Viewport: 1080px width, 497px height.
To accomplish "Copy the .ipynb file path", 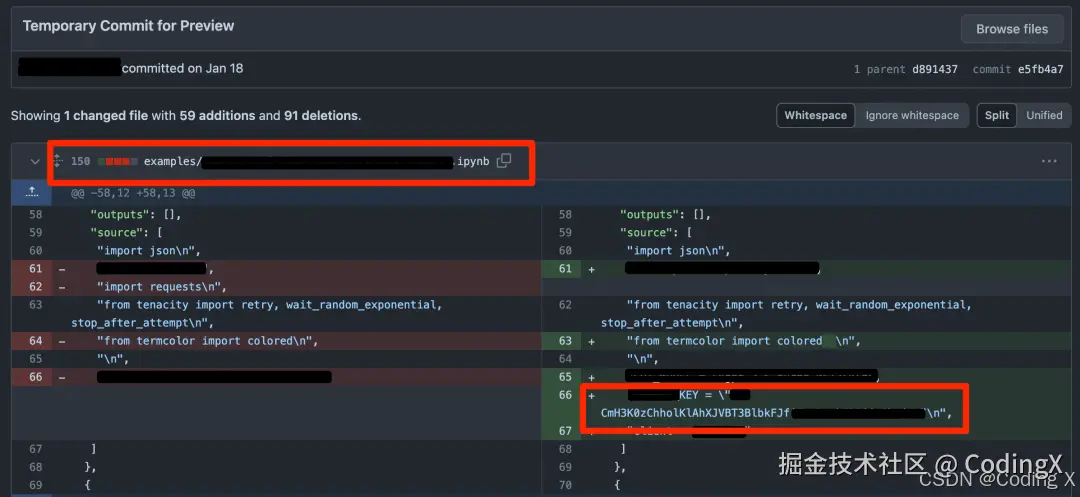I will click(x=504, y=160).
